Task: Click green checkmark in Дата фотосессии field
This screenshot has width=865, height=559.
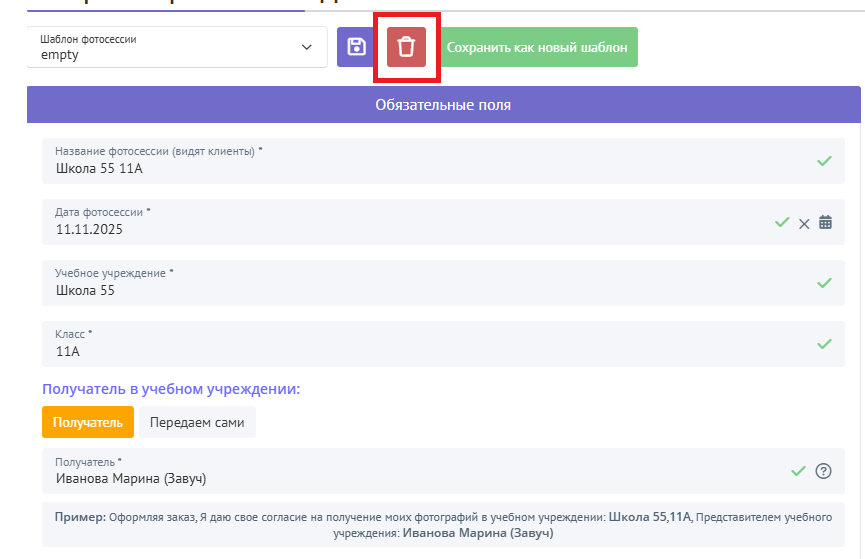Action: click(x=782, y=222)
